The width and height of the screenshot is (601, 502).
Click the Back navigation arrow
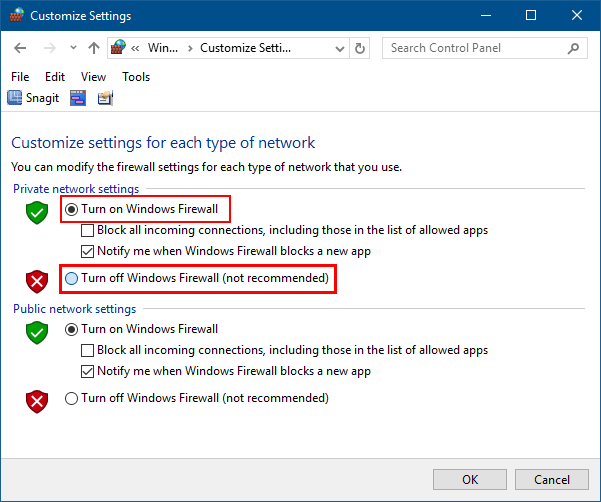[x=22, y=48]
